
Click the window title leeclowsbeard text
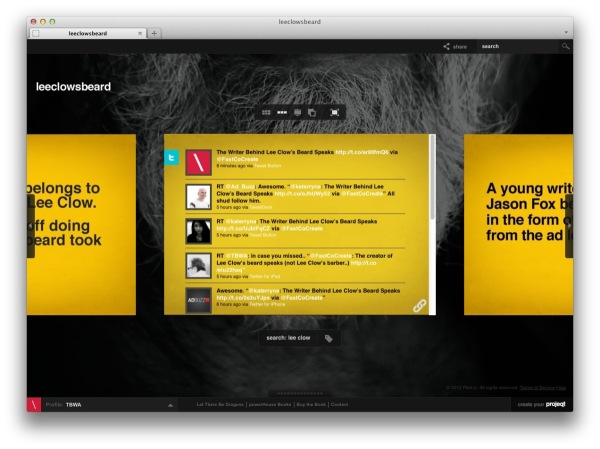[300, 22]
